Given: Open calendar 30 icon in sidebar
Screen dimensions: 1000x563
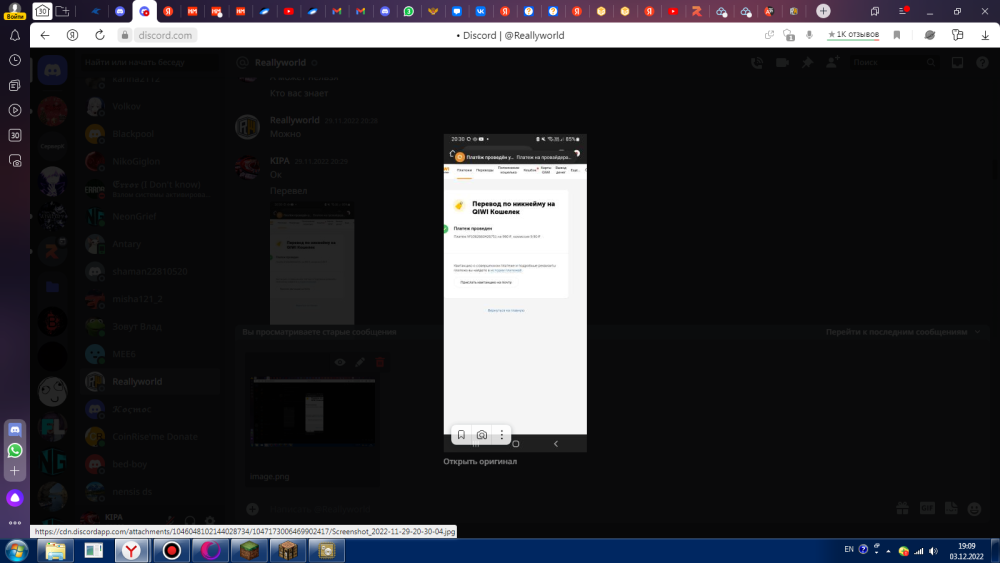Looking at the screenshot, I should click(x=15, y=135).
